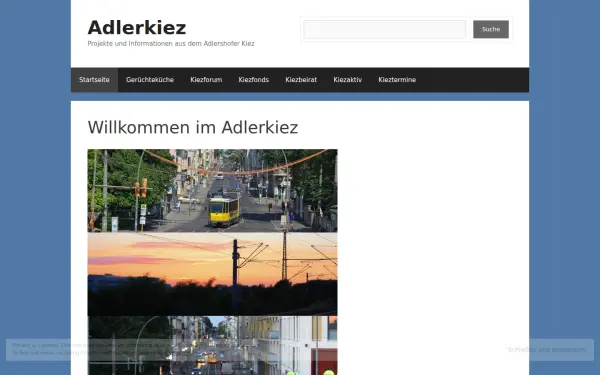600x375 pixels.
Task: Navigate to Kiezbeirat
Action: [301, 80]
